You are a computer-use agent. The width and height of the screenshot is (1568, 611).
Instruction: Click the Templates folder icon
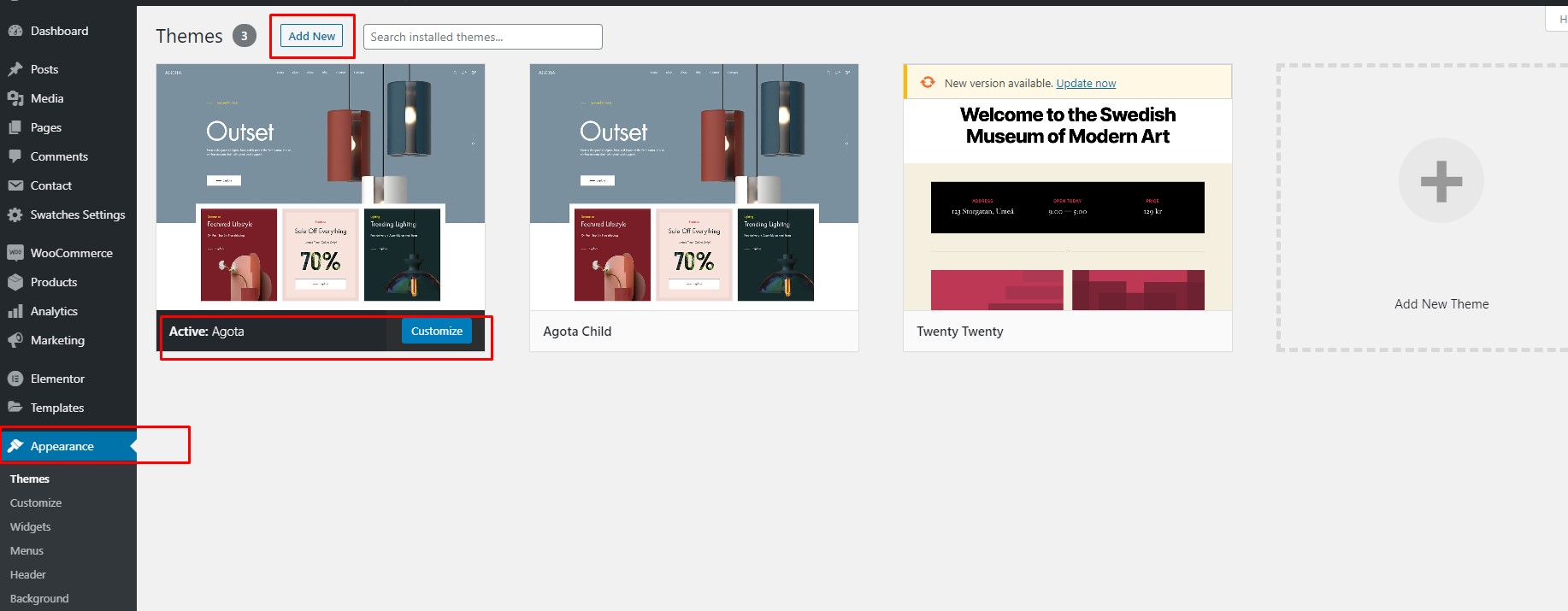[15, 408]
